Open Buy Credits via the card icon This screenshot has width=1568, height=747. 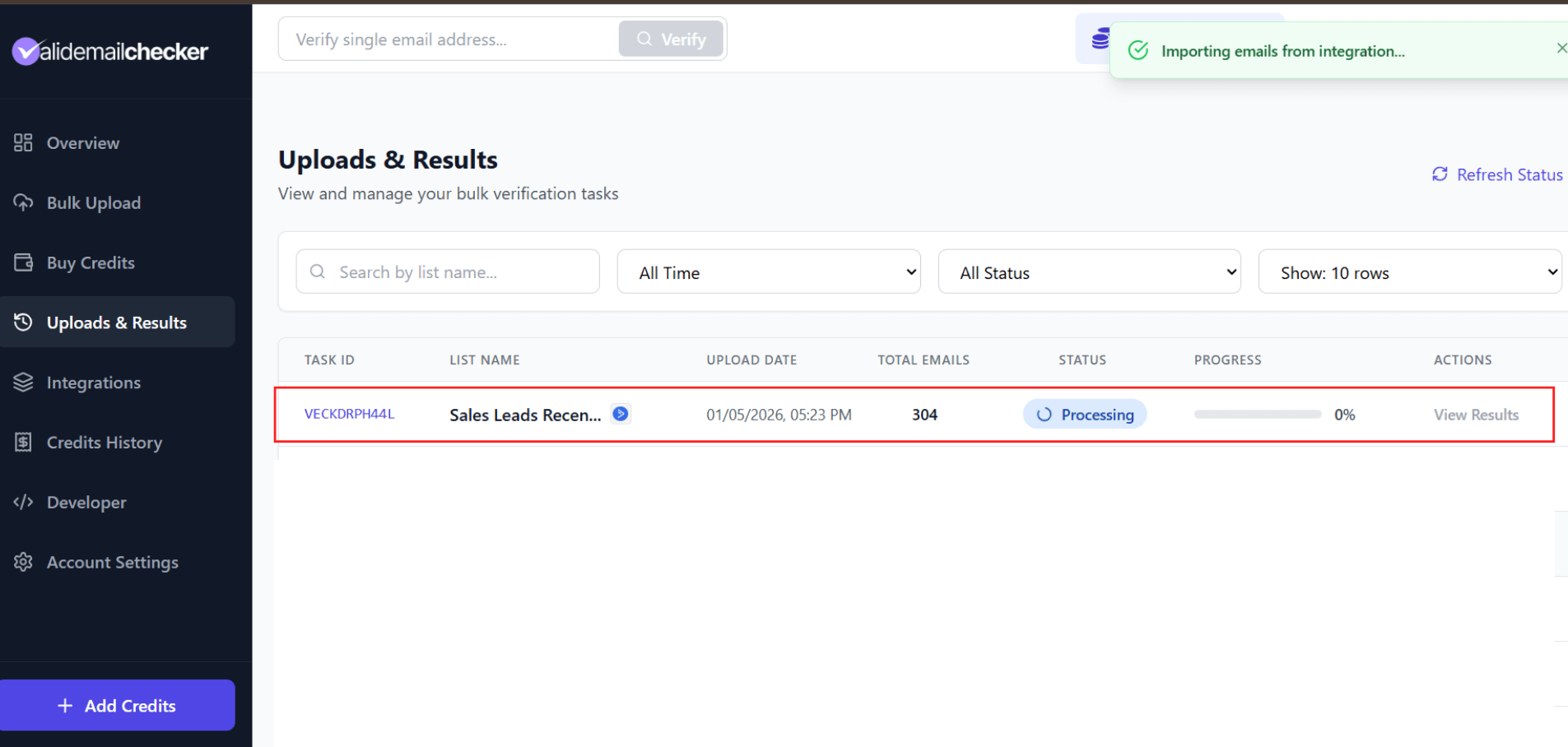[x=23, y=262]
